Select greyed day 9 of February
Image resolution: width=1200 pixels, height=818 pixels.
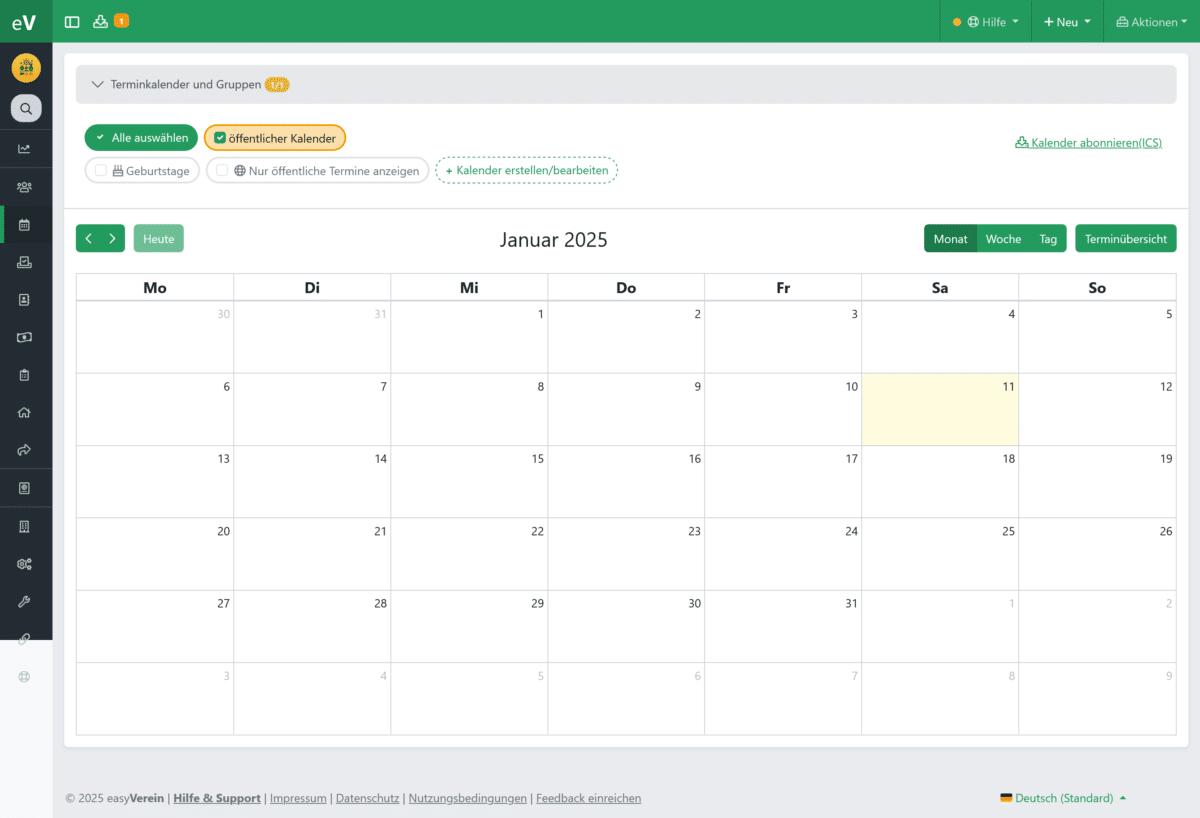pos(1097,698)
